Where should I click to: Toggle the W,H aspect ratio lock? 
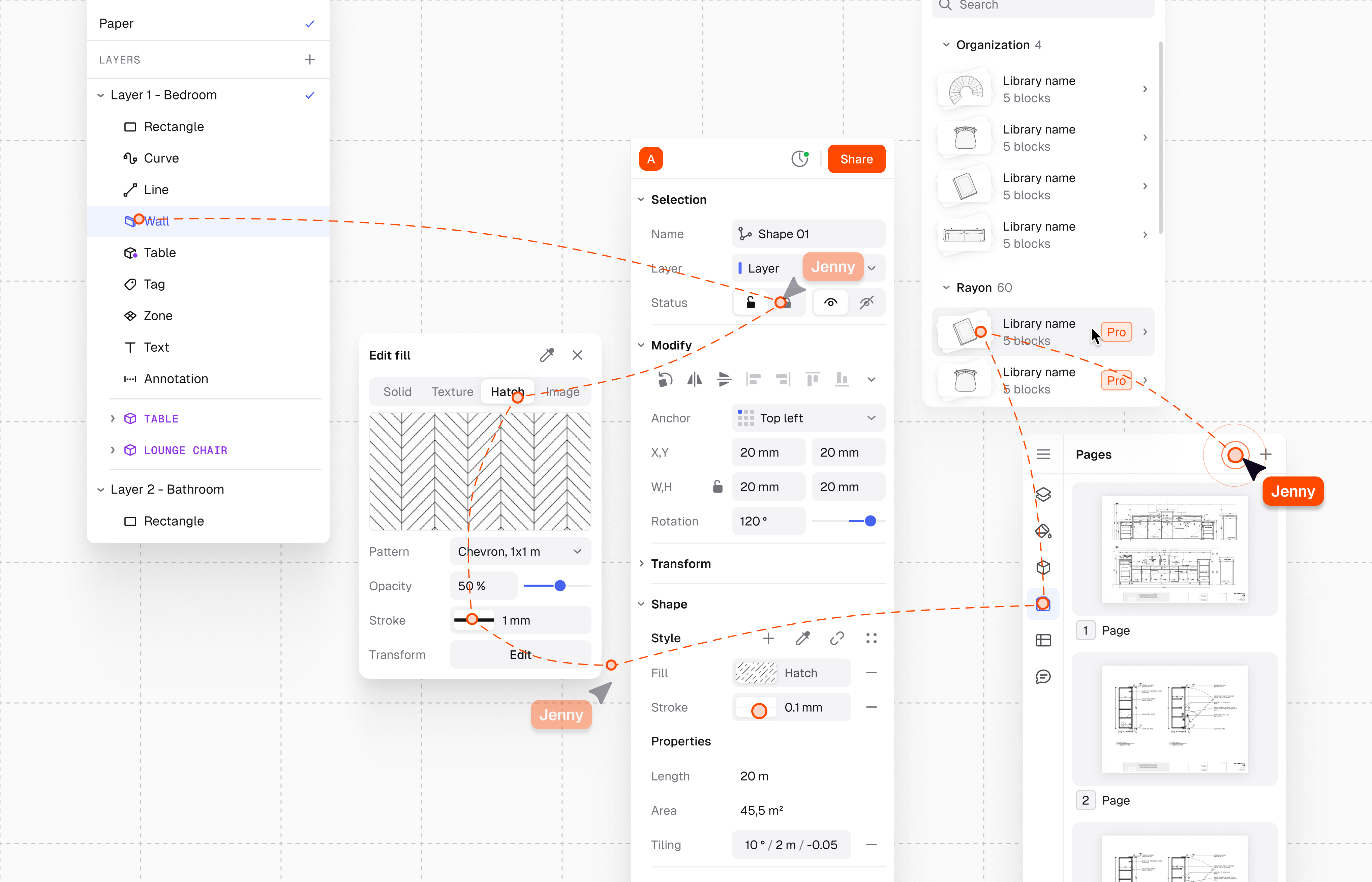tap(717, 487)
